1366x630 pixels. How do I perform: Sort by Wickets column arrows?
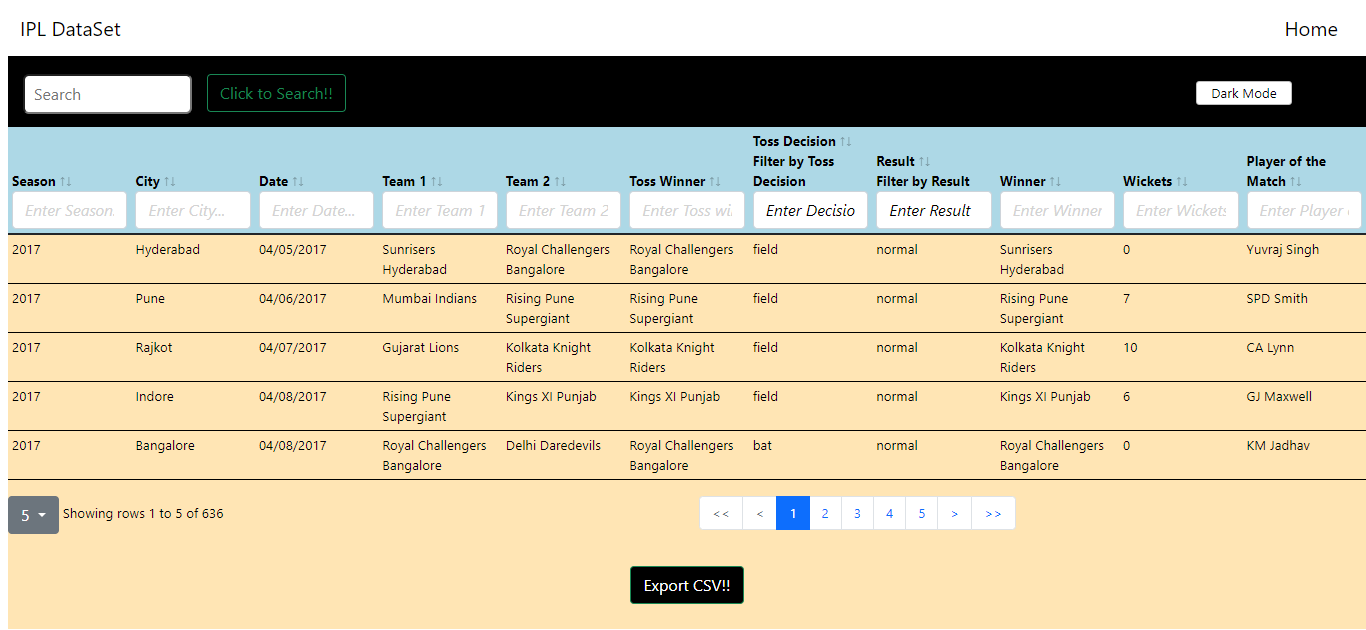point(1182,182)
